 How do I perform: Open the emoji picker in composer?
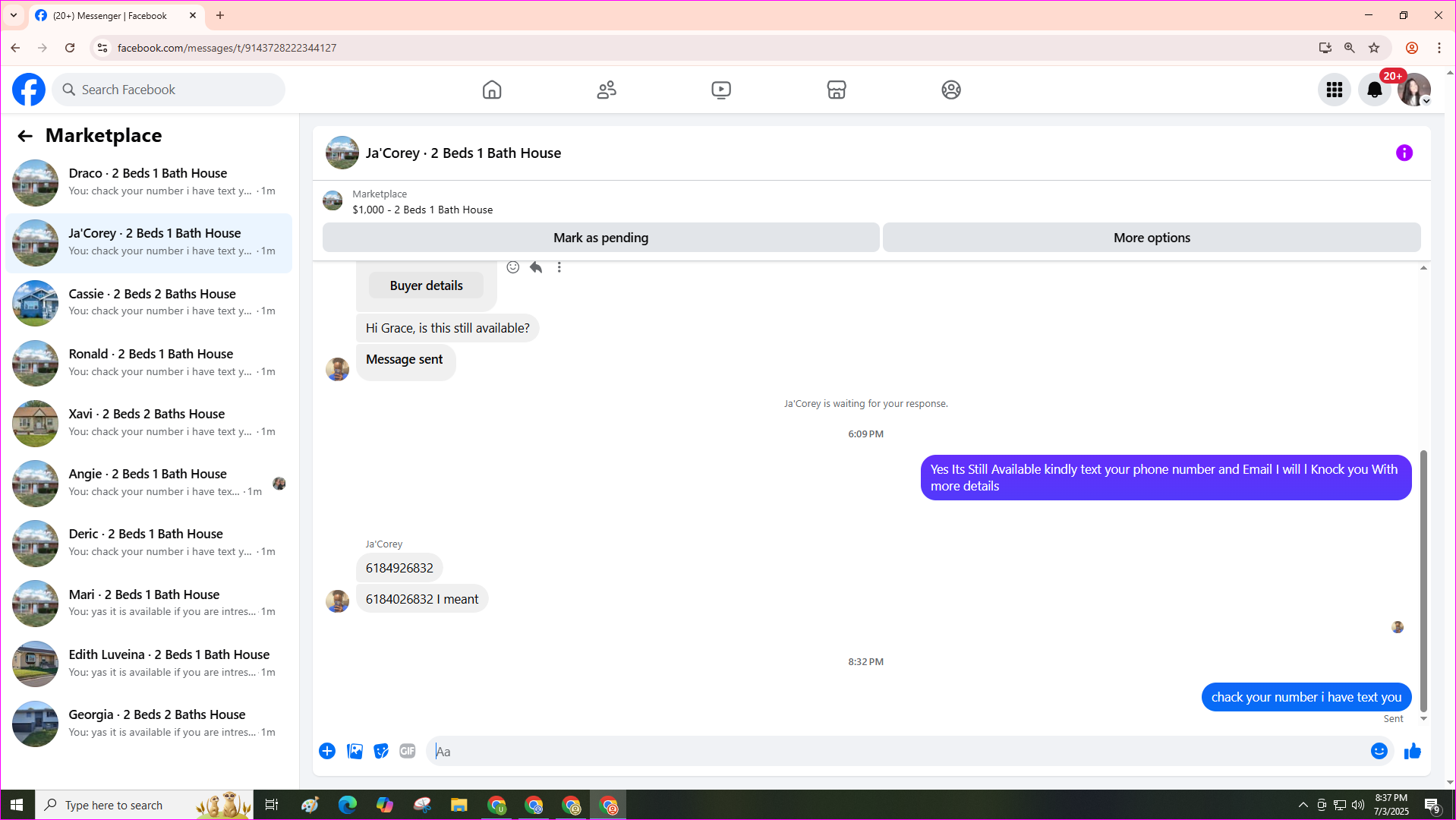1379,751
